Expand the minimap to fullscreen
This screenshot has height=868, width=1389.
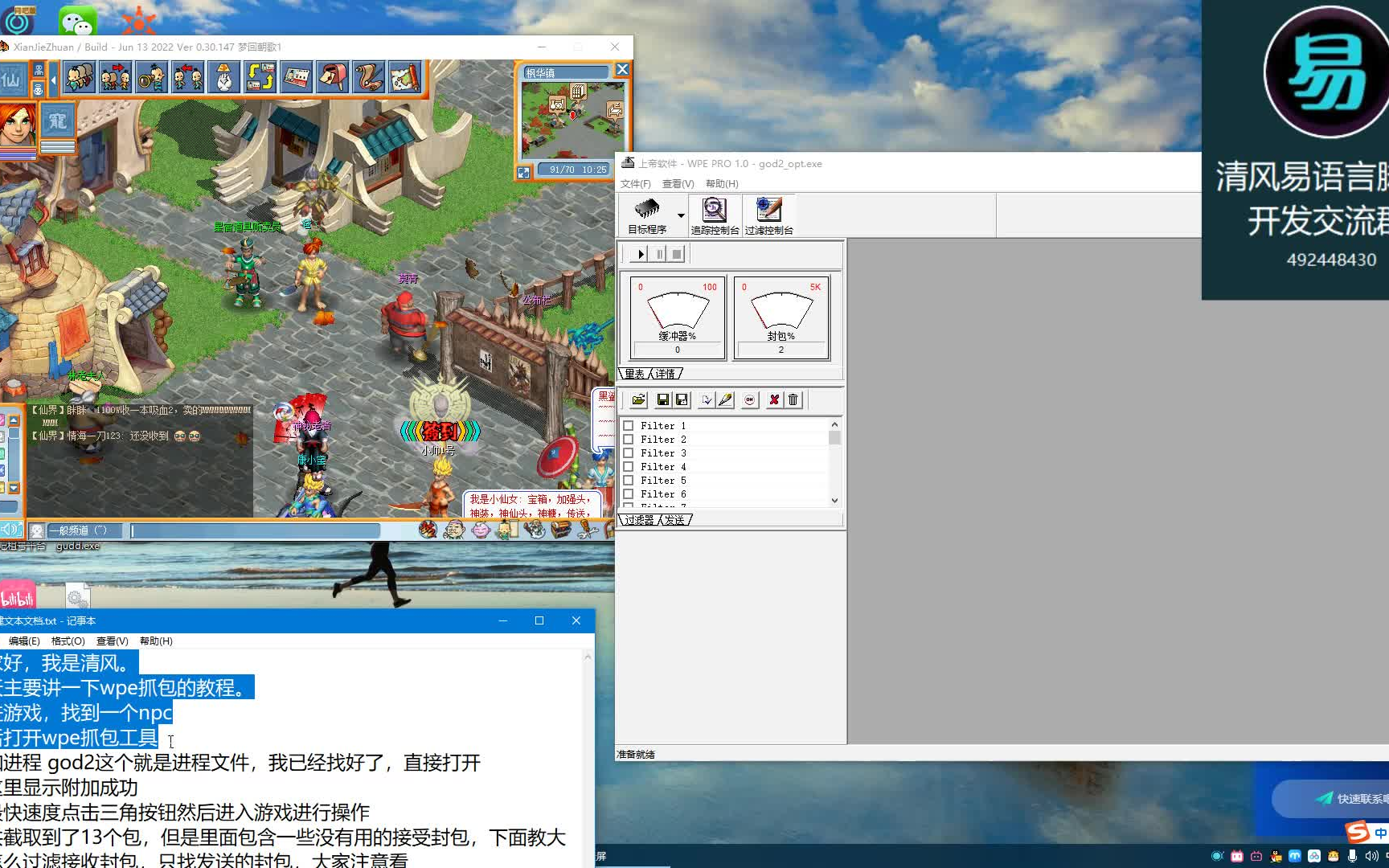(x=524, y=172)
